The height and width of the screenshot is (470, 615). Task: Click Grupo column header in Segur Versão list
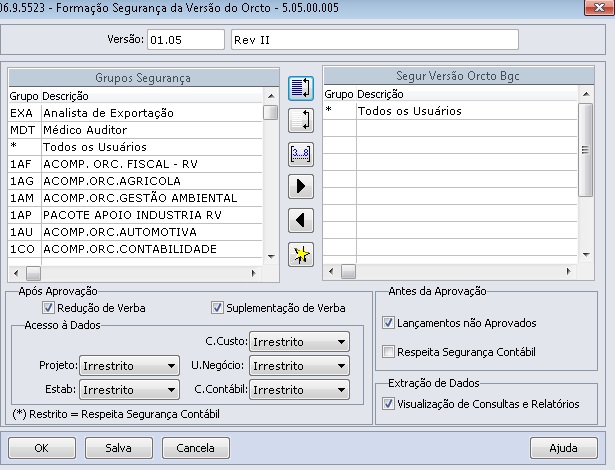(x=339, y=94)
